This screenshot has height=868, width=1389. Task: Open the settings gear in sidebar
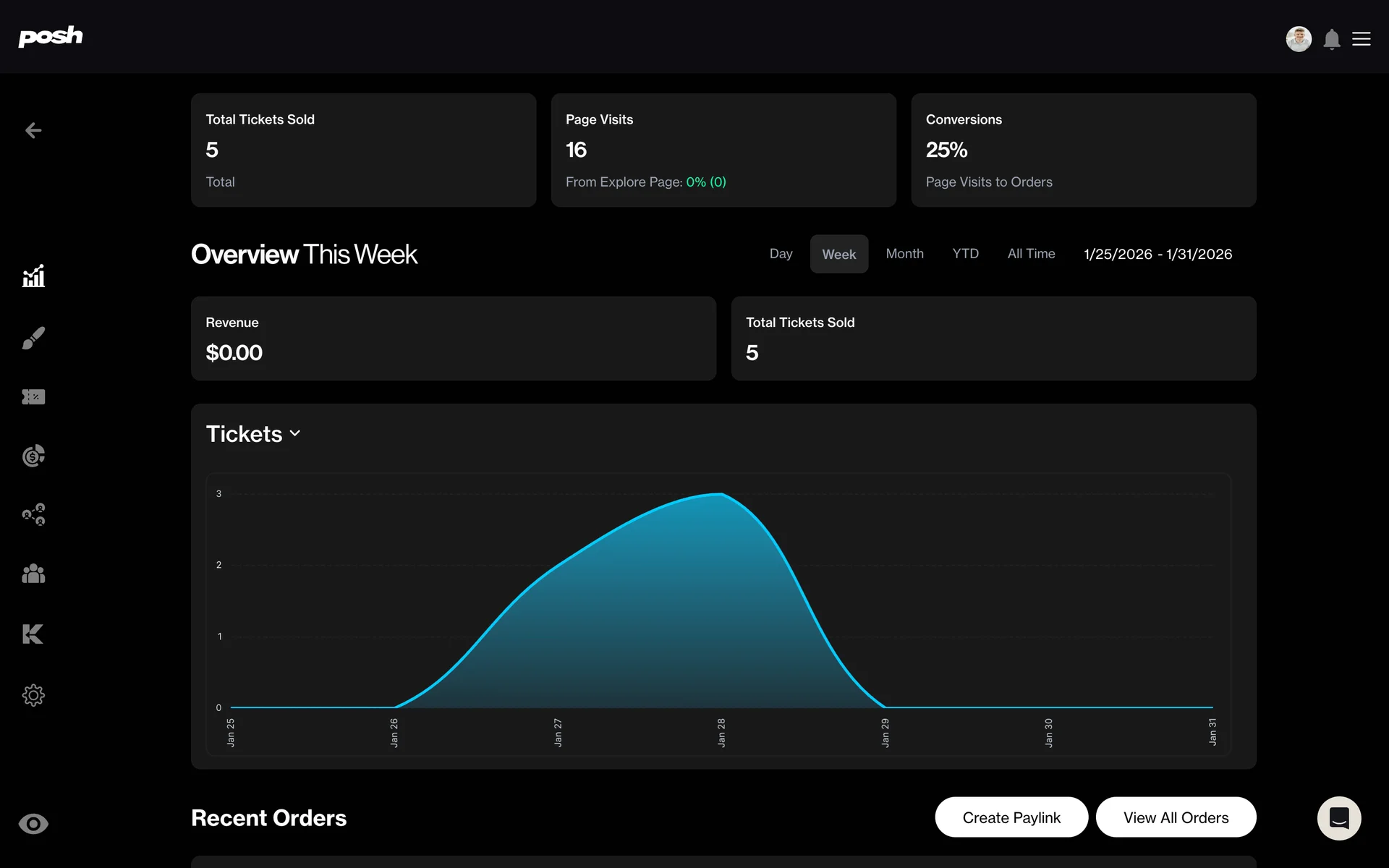coord(33,695)
